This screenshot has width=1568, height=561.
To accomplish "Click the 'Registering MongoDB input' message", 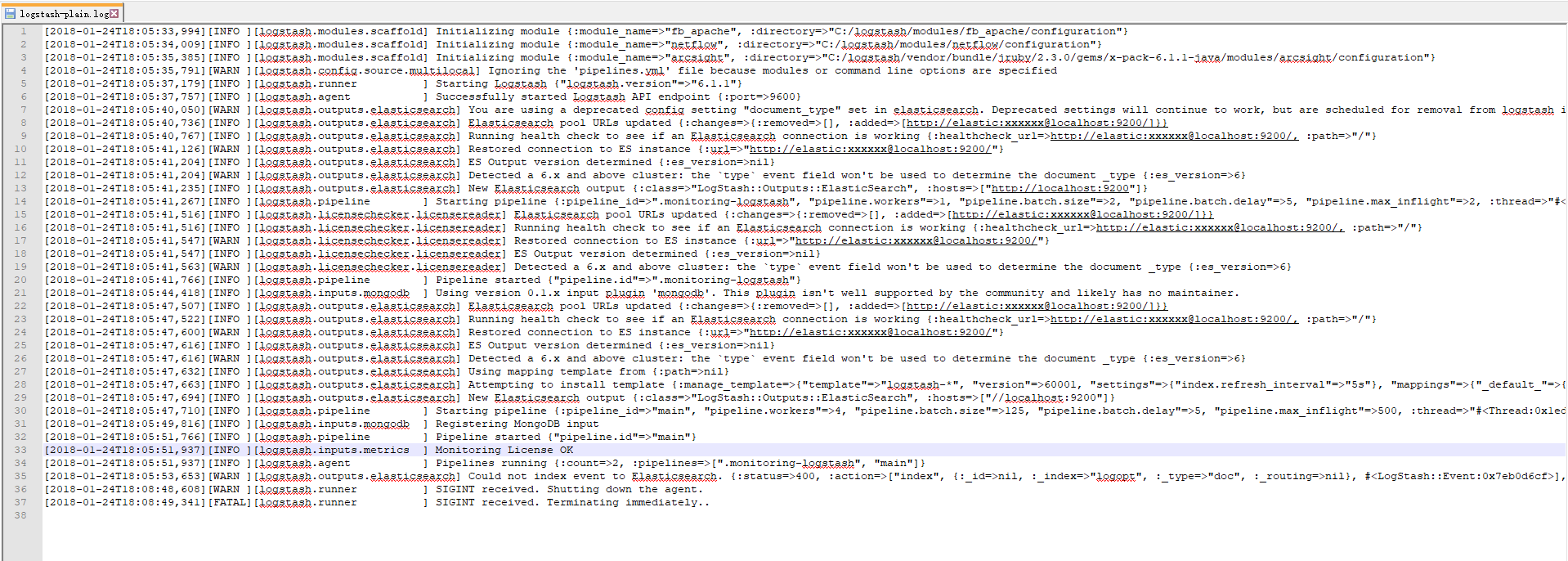I will pyautogui.click(x=517, y=424).
